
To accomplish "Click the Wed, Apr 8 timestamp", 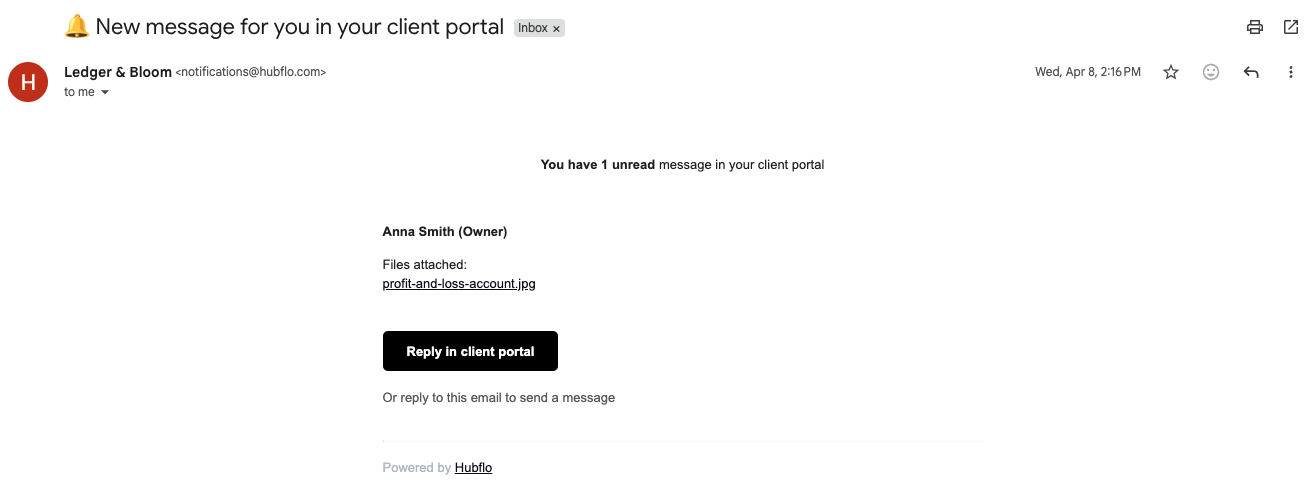I will [1088, 72].
